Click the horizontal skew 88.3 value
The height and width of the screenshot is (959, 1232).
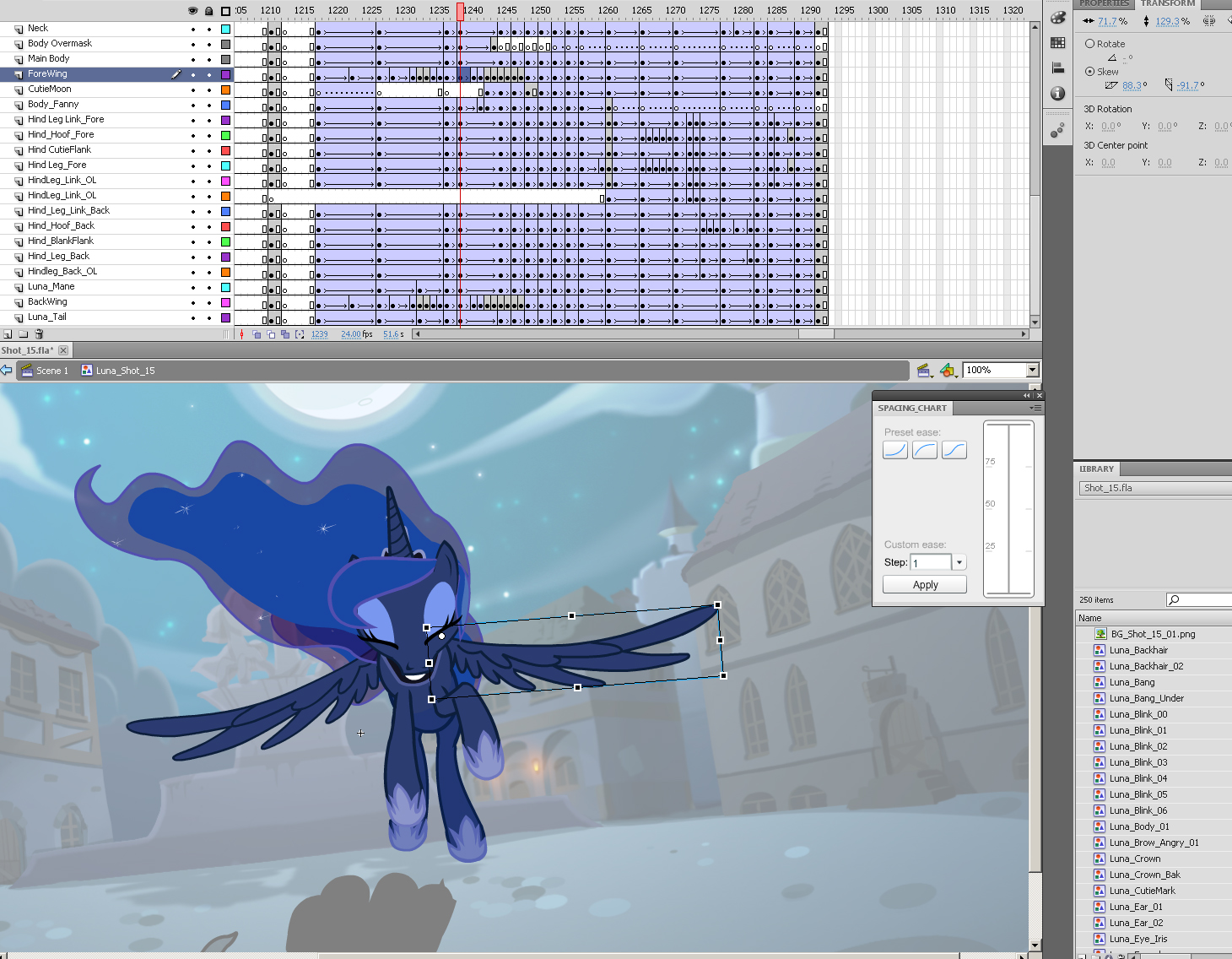(1132, 85)
